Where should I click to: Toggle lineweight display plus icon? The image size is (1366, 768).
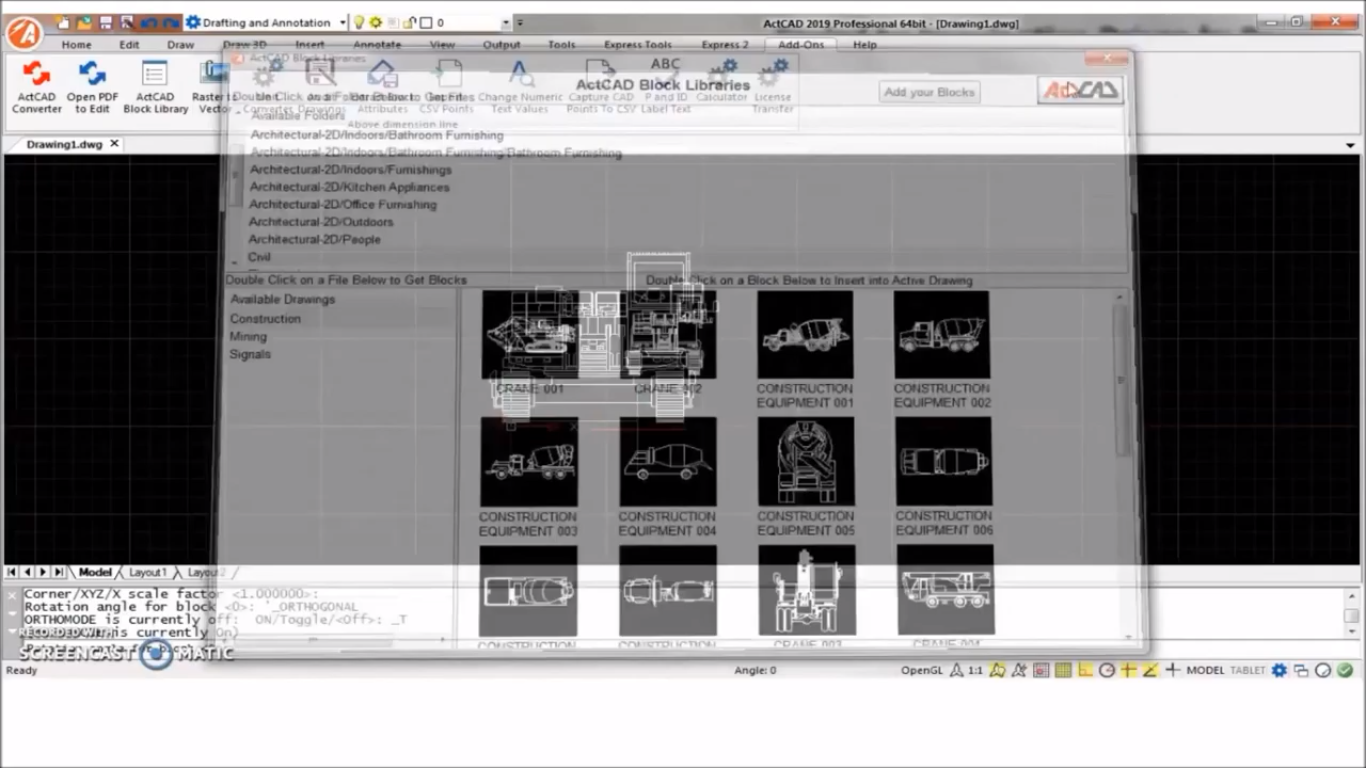pos(1172,670)
